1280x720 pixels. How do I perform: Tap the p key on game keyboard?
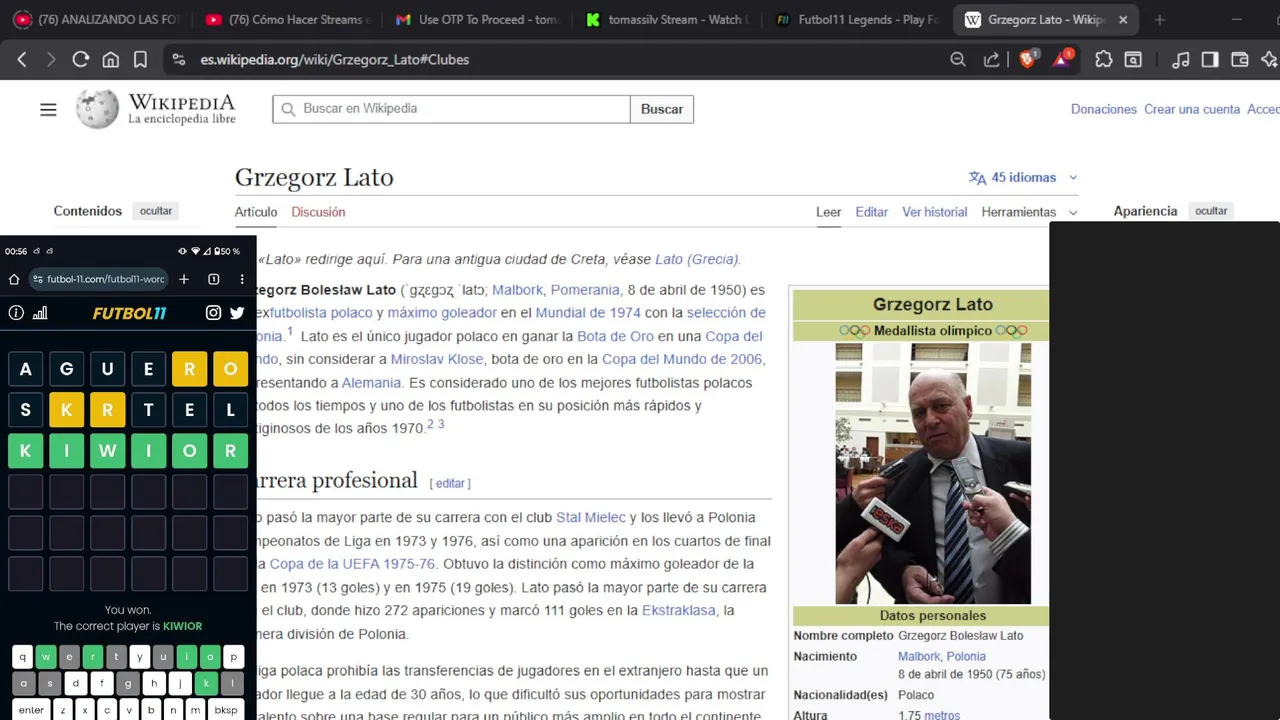click(x=233, y=657)
